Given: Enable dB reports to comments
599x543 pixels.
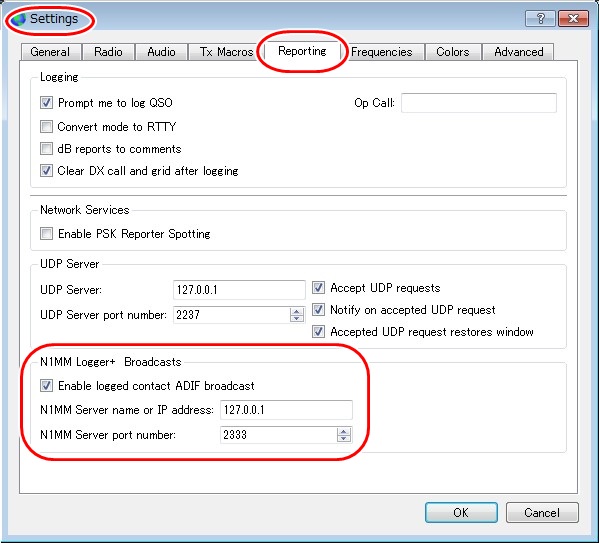Looking at the screenshot, I should (x=46, y=148).
